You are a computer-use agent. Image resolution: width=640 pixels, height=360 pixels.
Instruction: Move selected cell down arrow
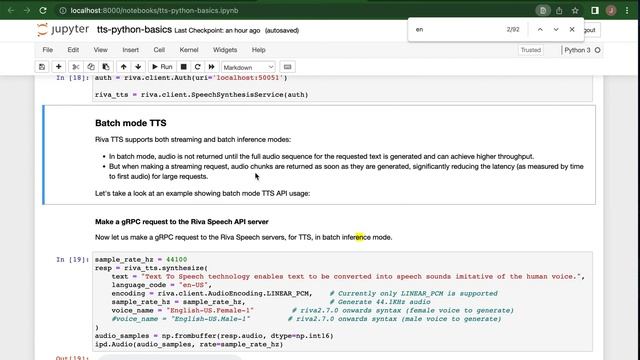click(x=138, y=67)
